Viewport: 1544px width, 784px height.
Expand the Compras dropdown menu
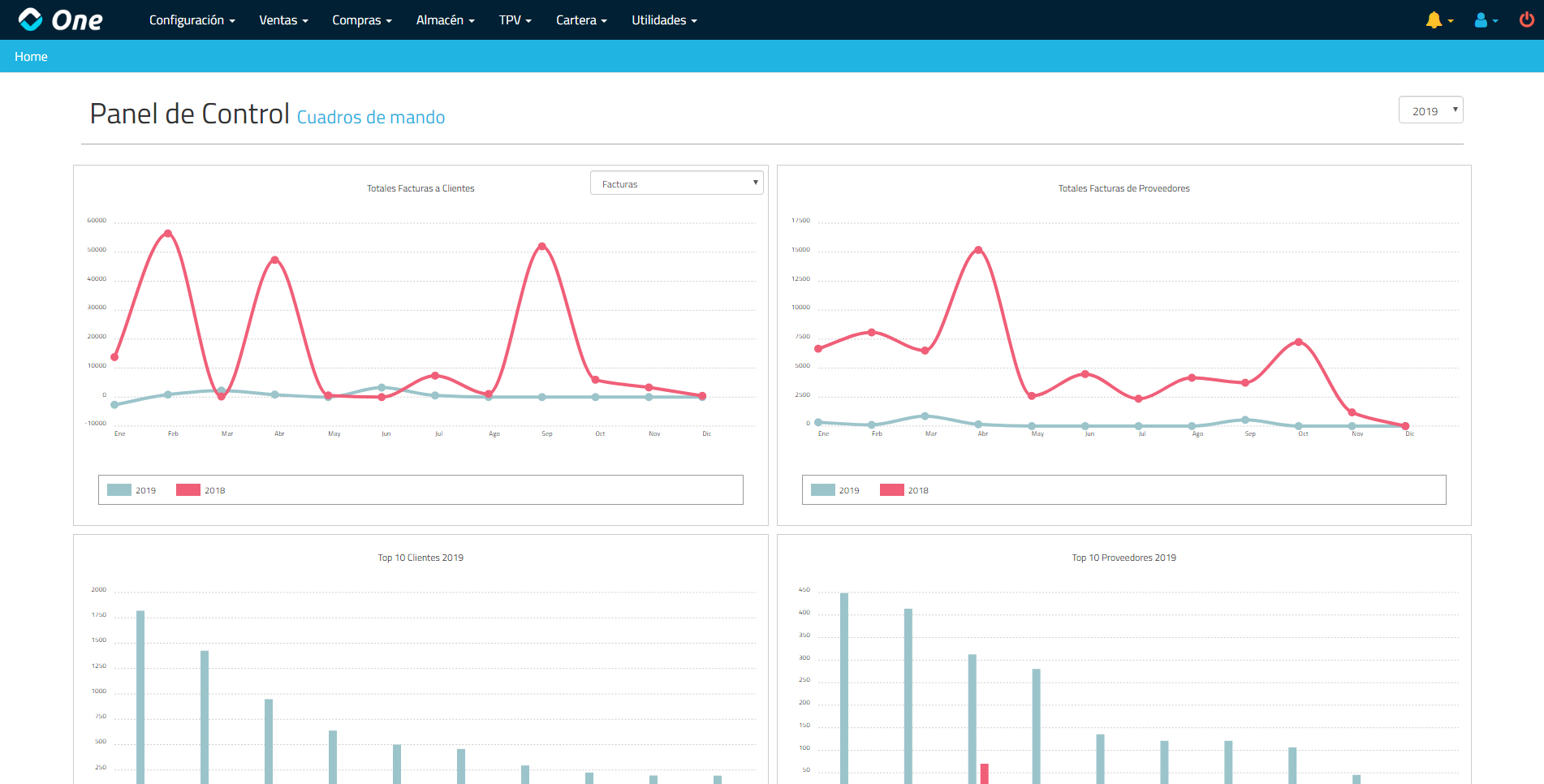(x=361, y=20)
